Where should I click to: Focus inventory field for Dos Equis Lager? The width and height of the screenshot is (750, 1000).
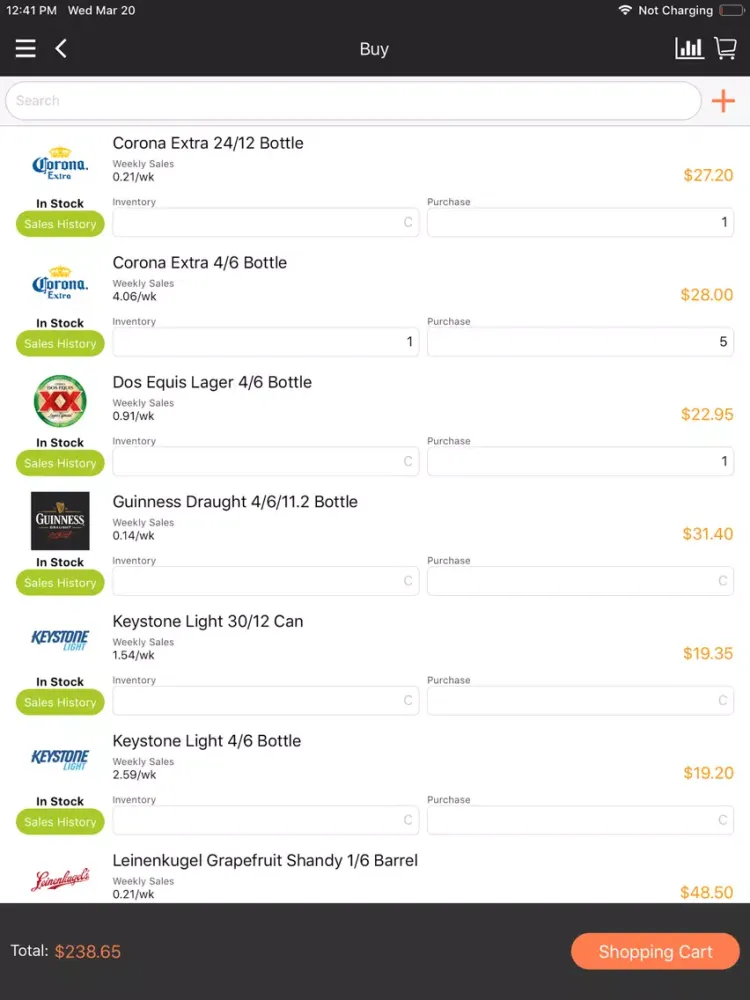pos(265,462)
